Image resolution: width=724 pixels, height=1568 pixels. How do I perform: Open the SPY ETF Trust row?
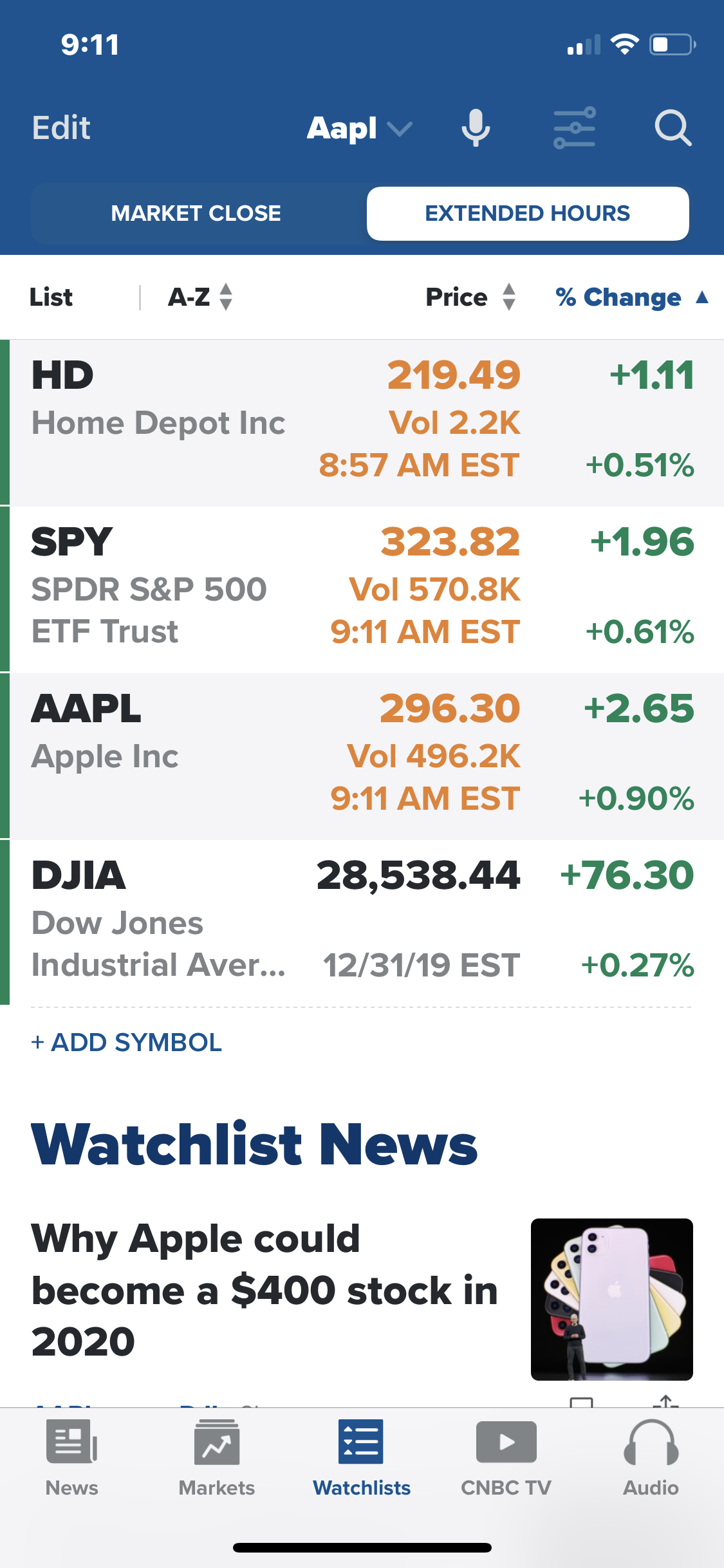tap(362, 588)
